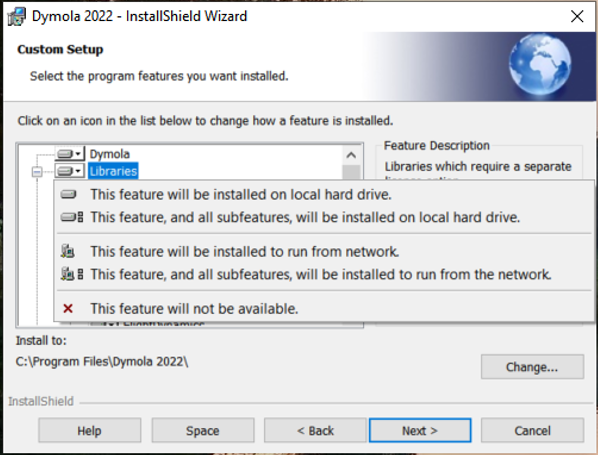Go back with the < Back button

(315, 431)
